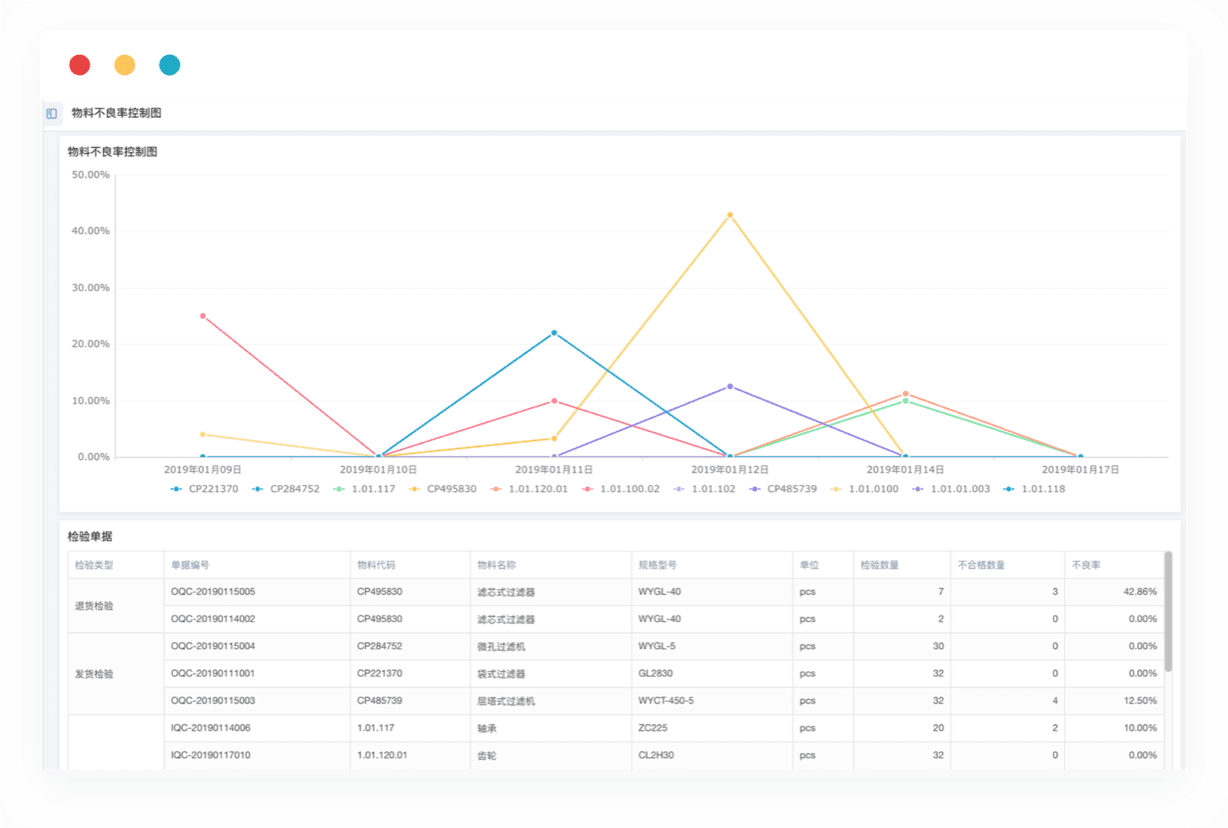Click the sidebar collapse icon beside the page title
The height and width of the screenshot is (828, 1228).
click(x=52, y=114)
